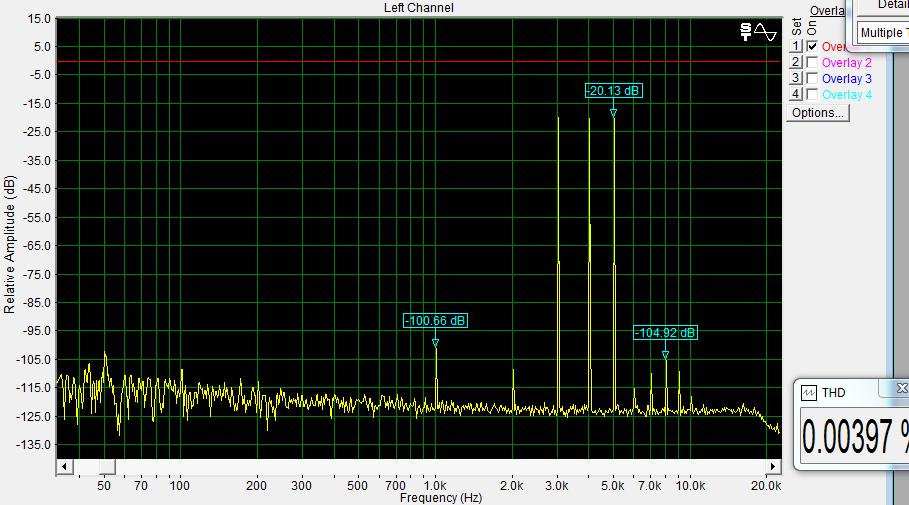Click the -20.13 dB peak marker label
Screen dimensions: 909x505
click(614, 90)
